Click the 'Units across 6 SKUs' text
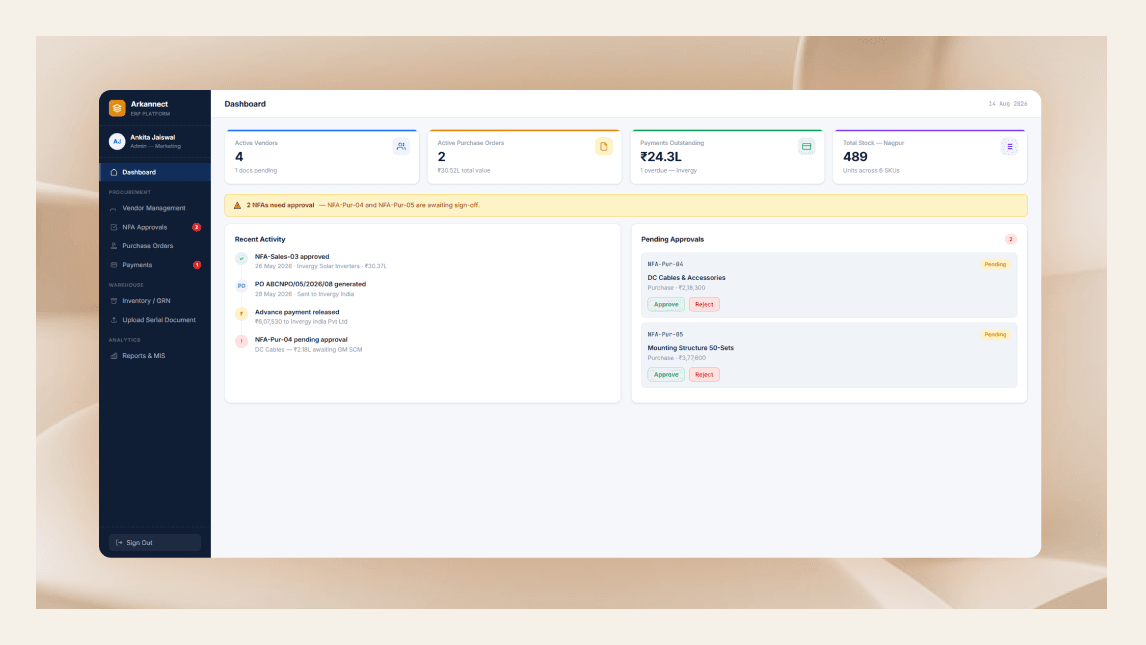The width and height of the screenshot is (1146, 645). (871, 171)
